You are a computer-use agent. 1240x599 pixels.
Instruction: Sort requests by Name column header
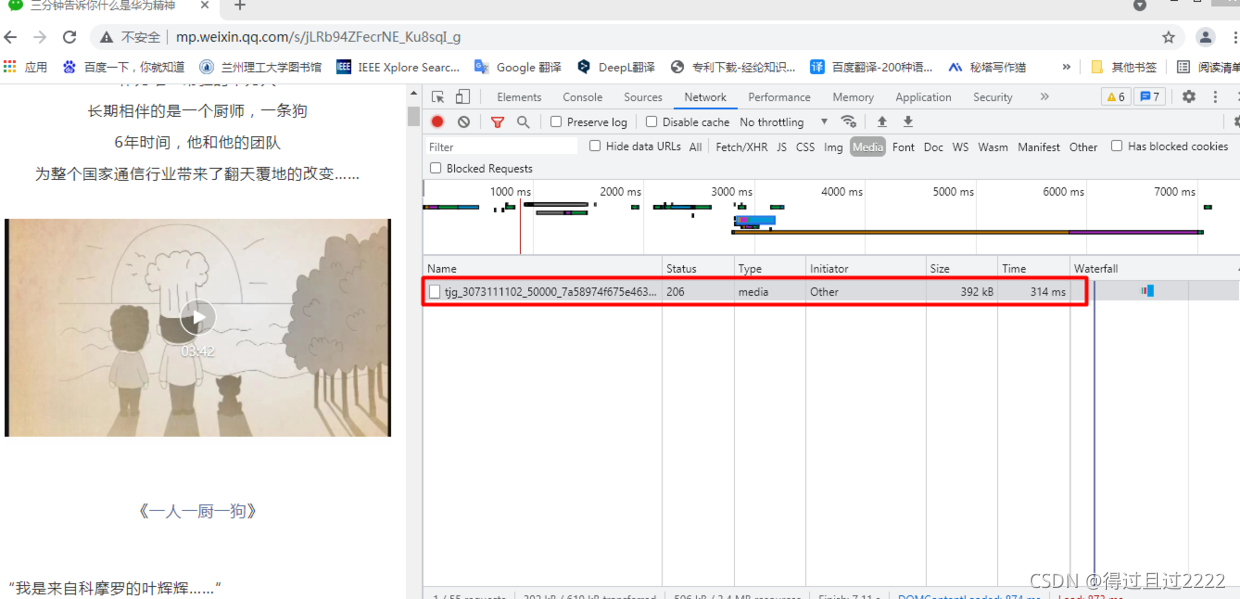[543, 268]
